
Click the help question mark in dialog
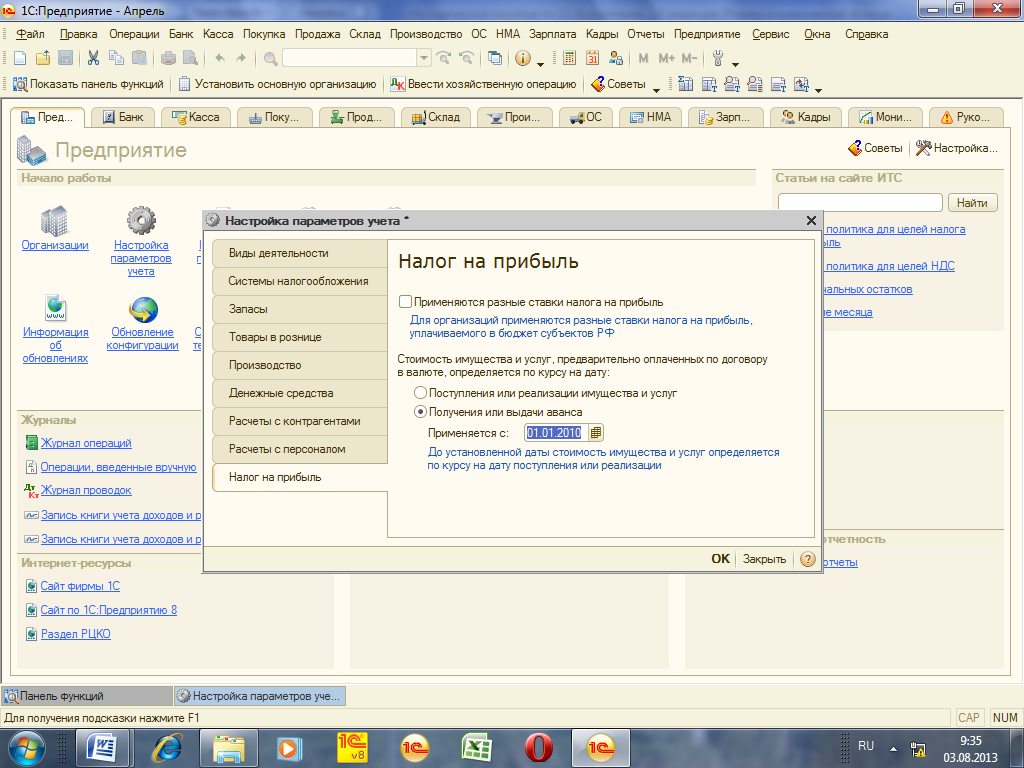coord(808,559)
